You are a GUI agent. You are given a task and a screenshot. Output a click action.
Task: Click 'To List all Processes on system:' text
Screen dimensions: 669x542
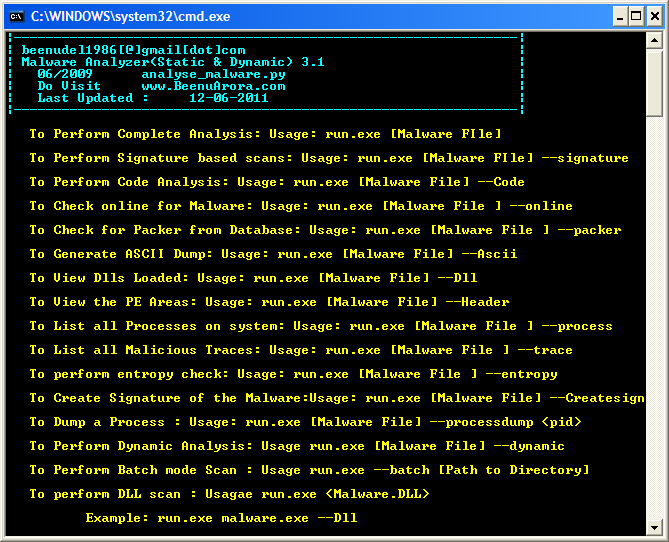coord(157,326)
